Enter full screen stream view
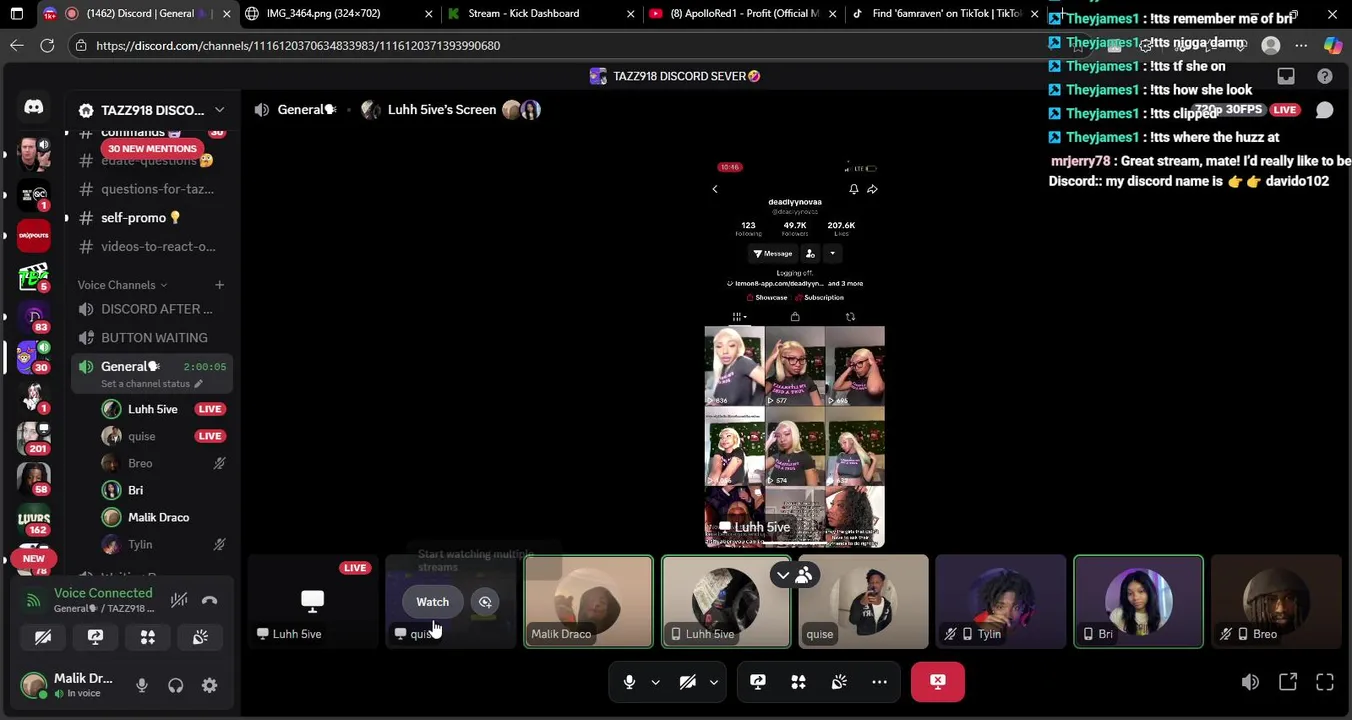Image resolution: width=1352 pixels, height=720 pixels. click(x=1325, y=682)
